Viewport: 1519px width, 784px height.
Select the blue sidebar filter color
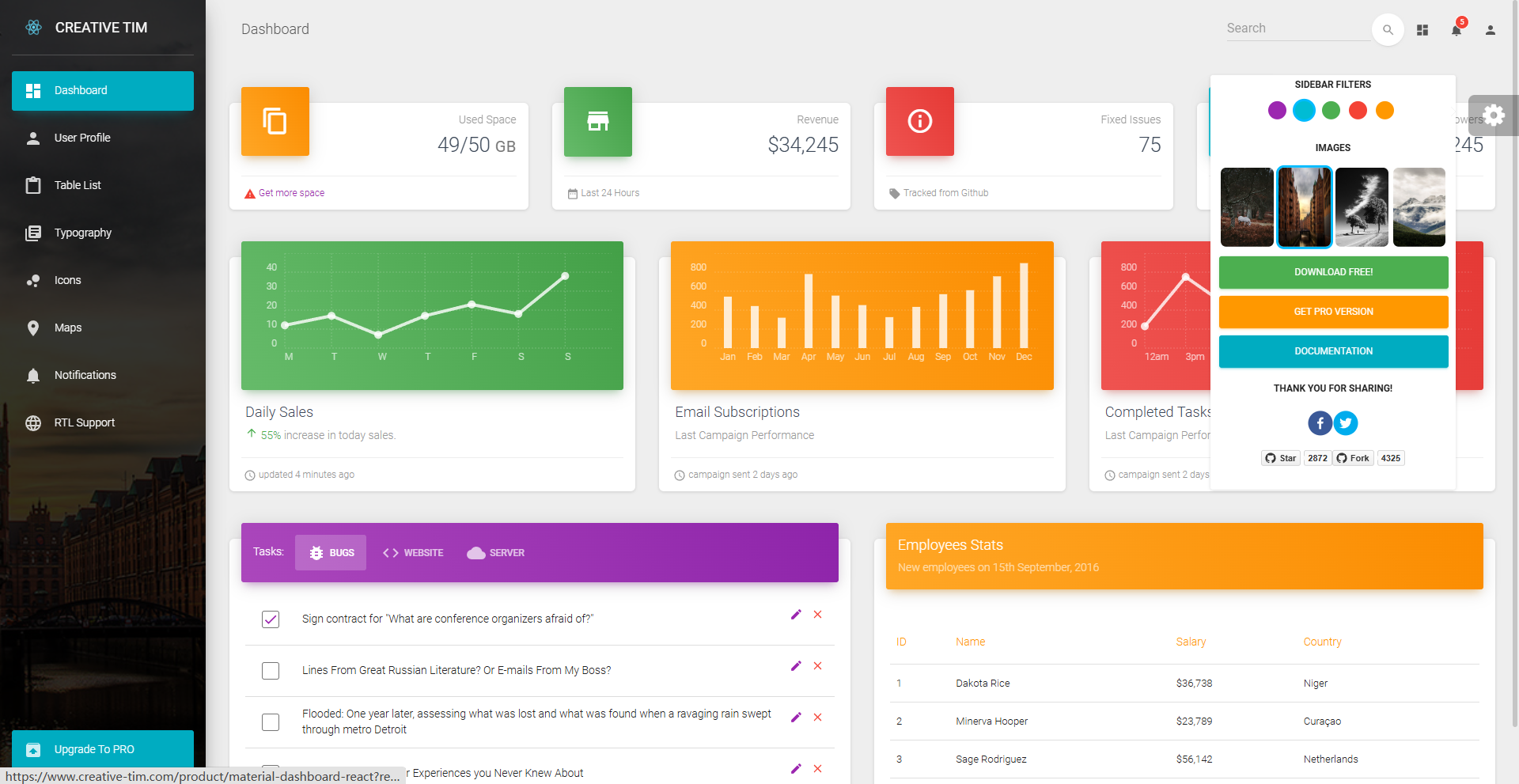[x=1304, y=111]
